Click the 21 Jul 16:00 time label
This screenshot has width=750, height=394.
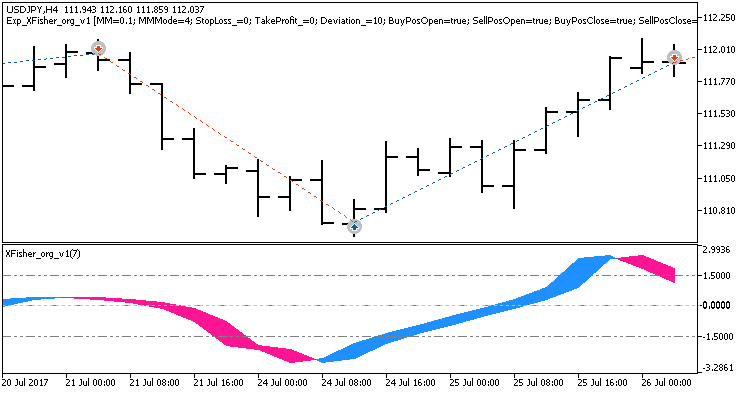click(219, 383)
